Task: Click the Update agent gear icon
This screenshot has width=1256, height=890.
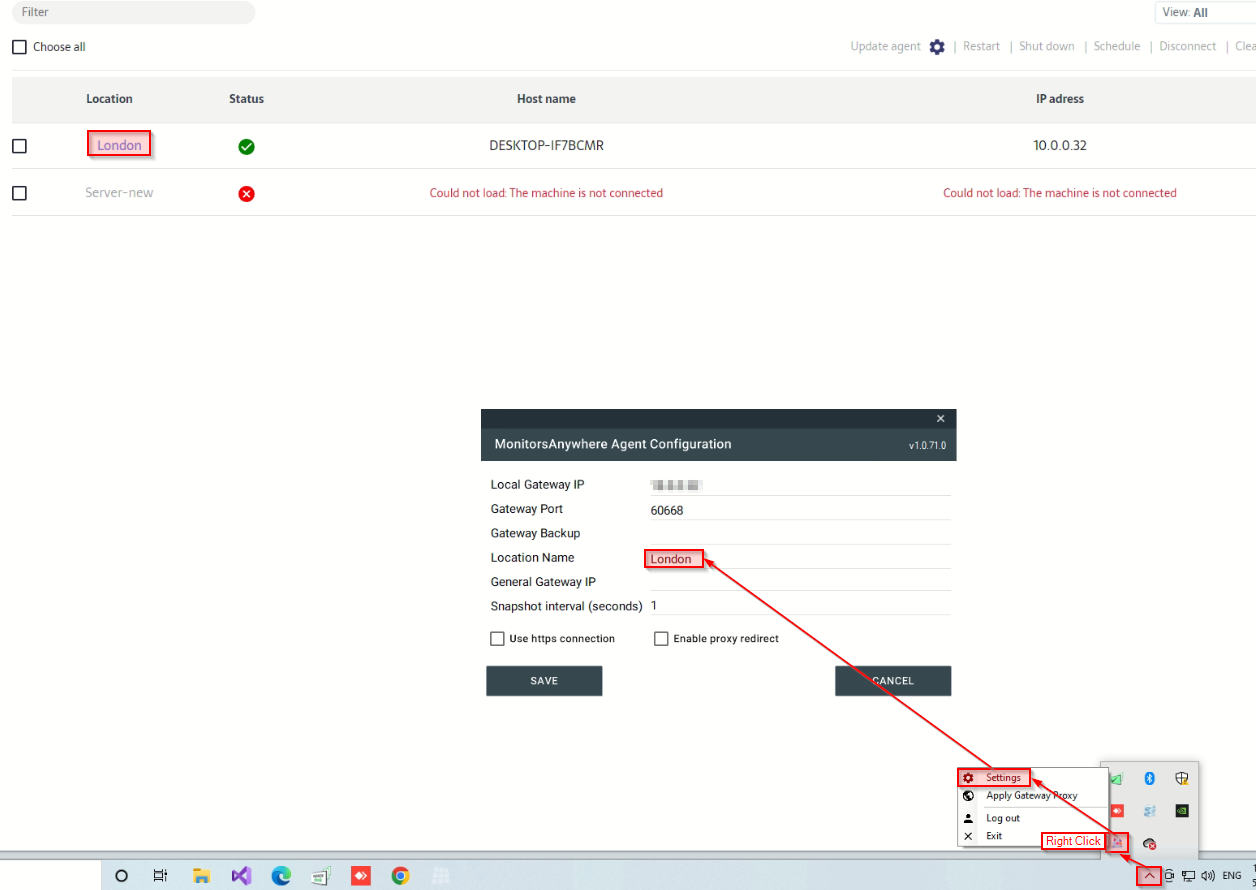Action: (x=936, y=47)
